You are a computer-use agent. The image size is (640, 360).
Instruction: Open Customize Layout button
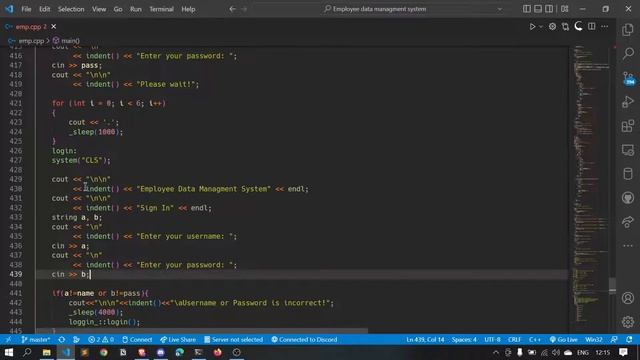(564, 9)
